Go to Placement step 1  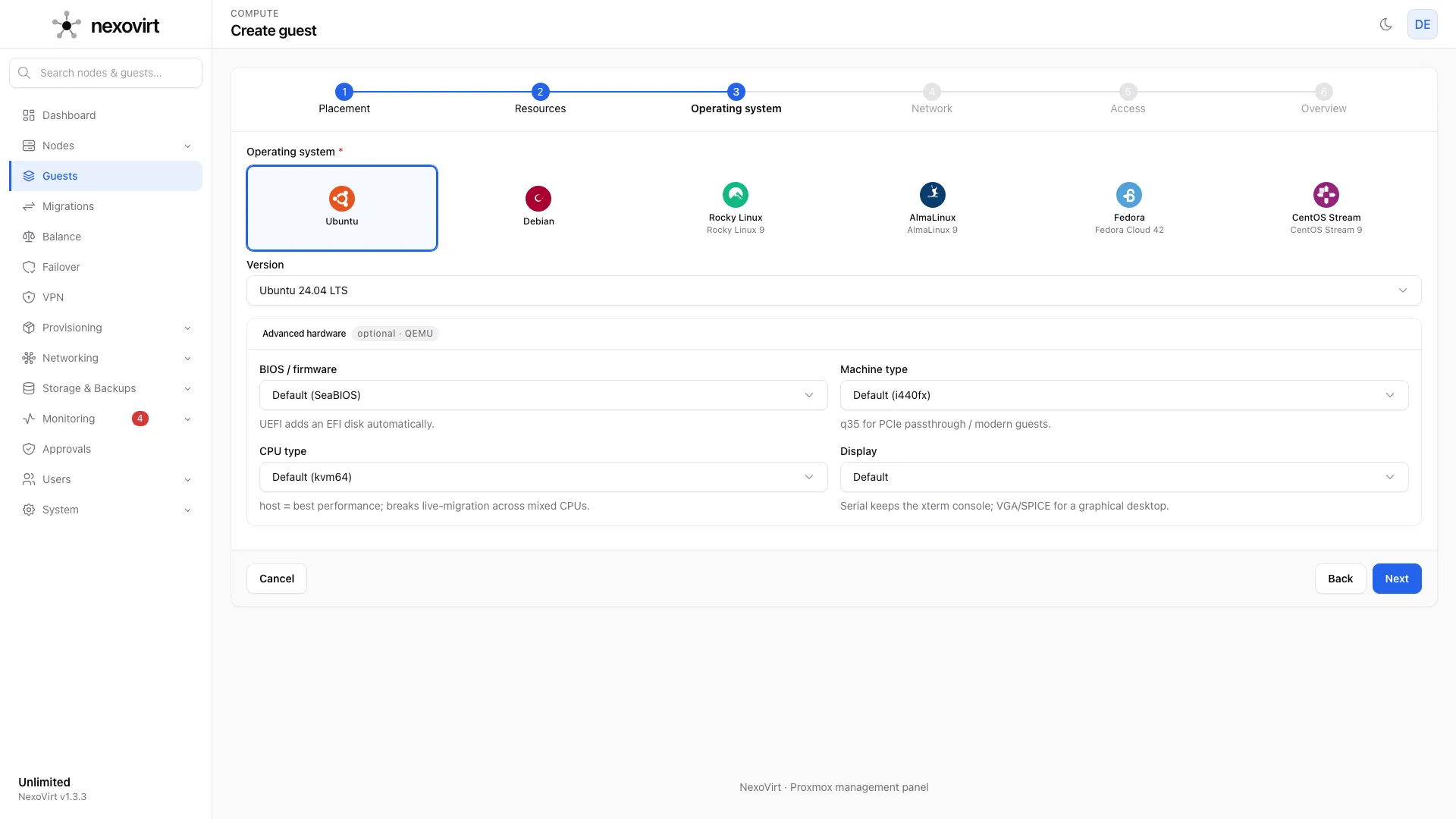344,99
